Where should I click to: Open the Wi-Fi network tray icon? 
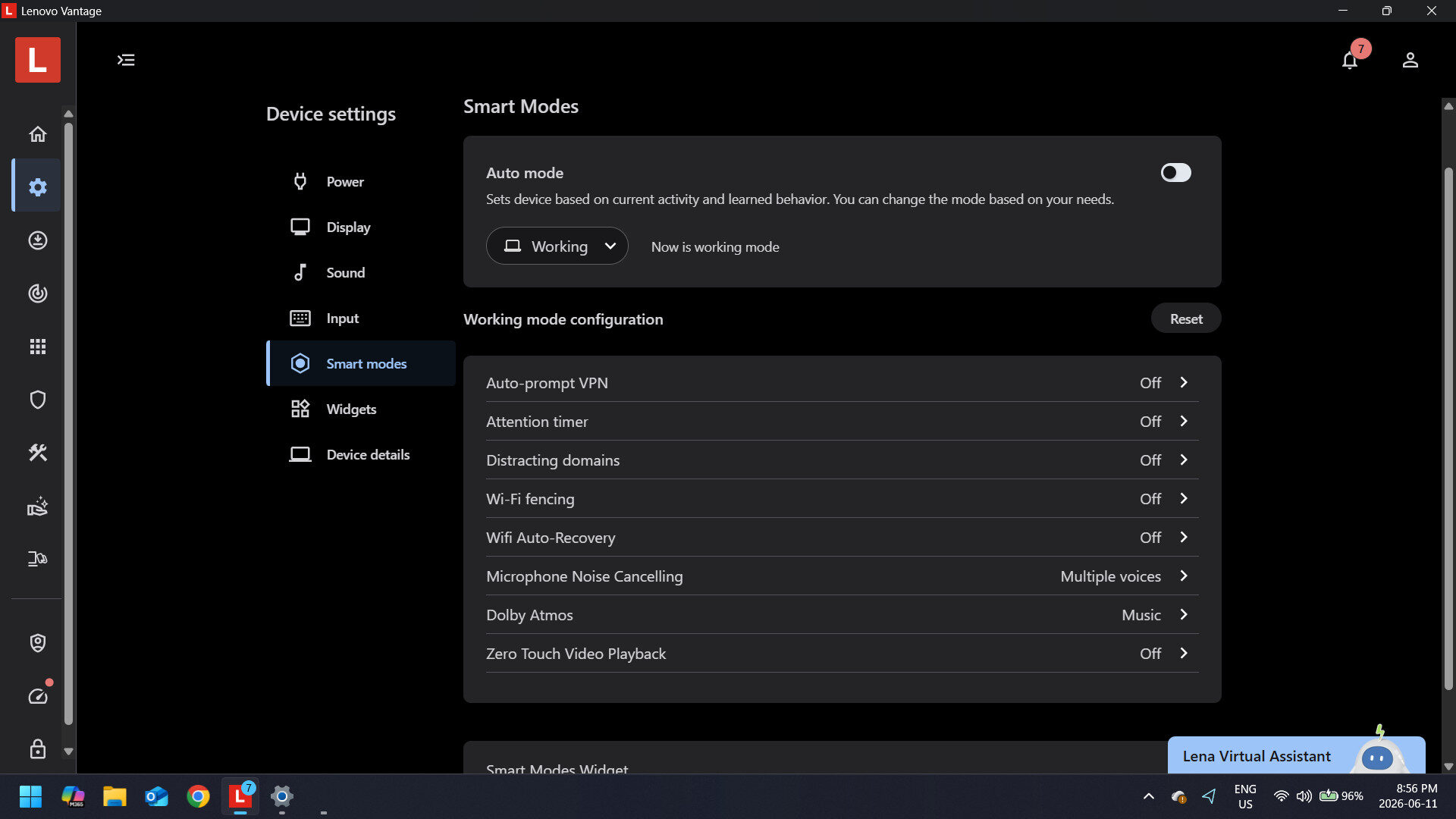1281,796
